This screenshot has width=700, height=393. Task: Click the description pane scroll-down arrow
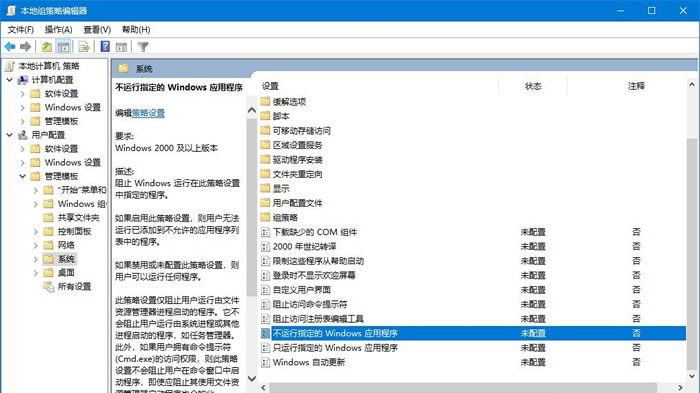(252, 379)
